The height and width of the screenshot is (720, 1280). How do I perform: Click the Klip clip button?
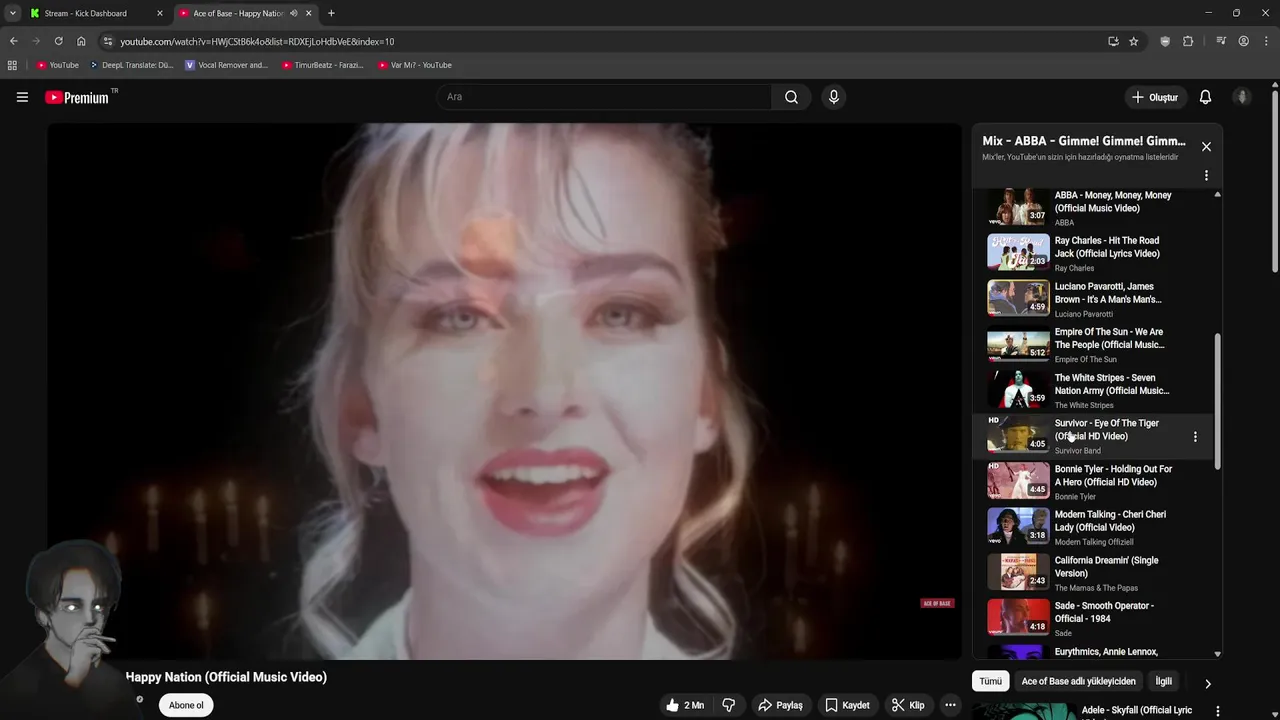(908, 705)
